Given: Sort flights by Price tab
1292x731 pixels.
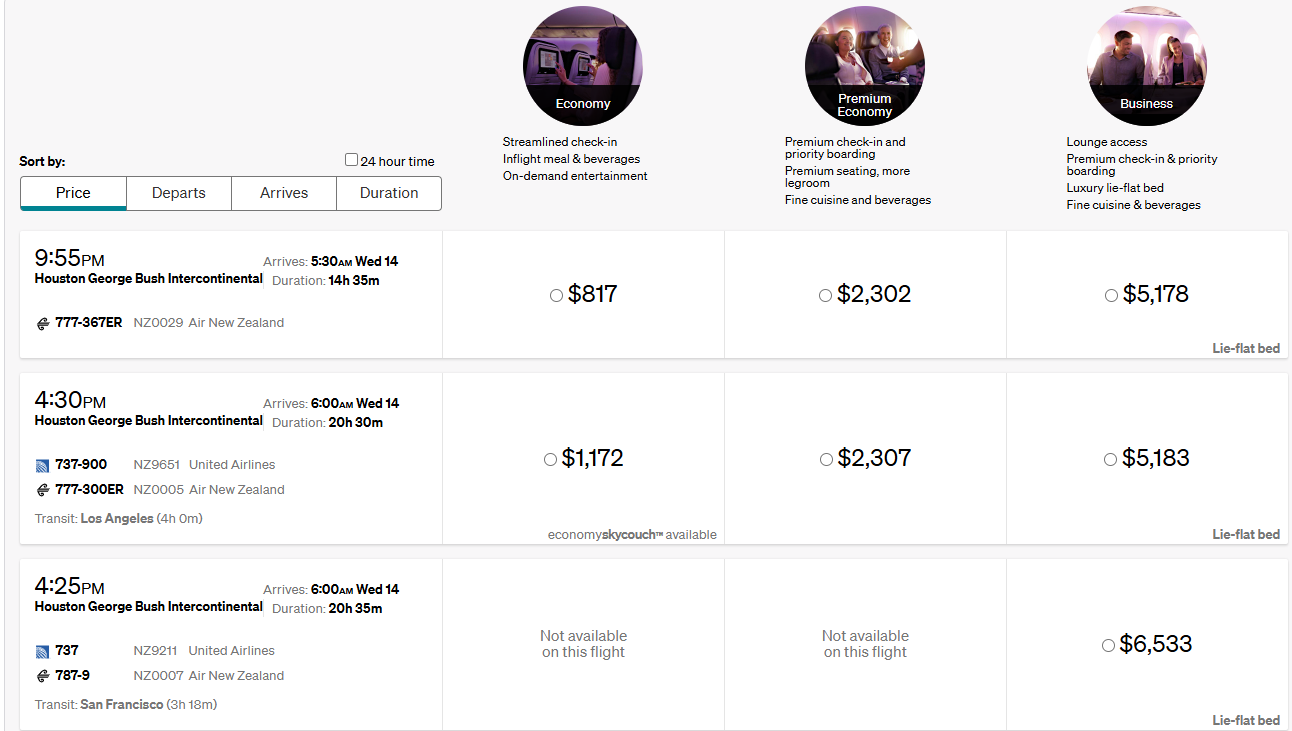Looking at the screenshot, I should click(x=73, y=193).
